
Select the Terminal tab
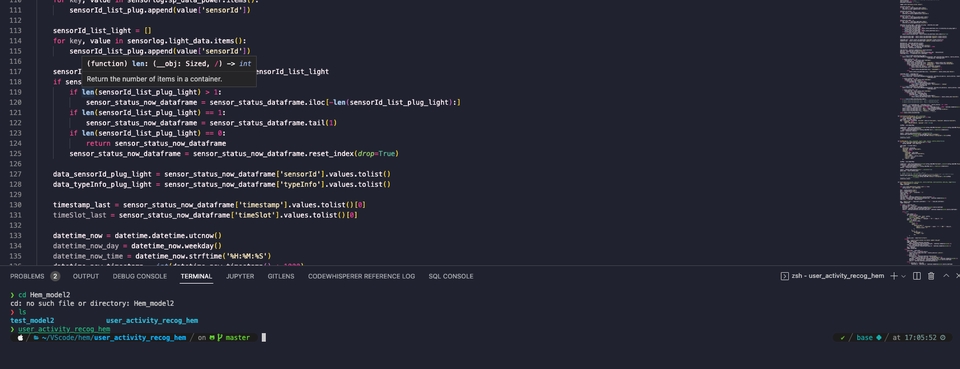(x=196, y=276)
